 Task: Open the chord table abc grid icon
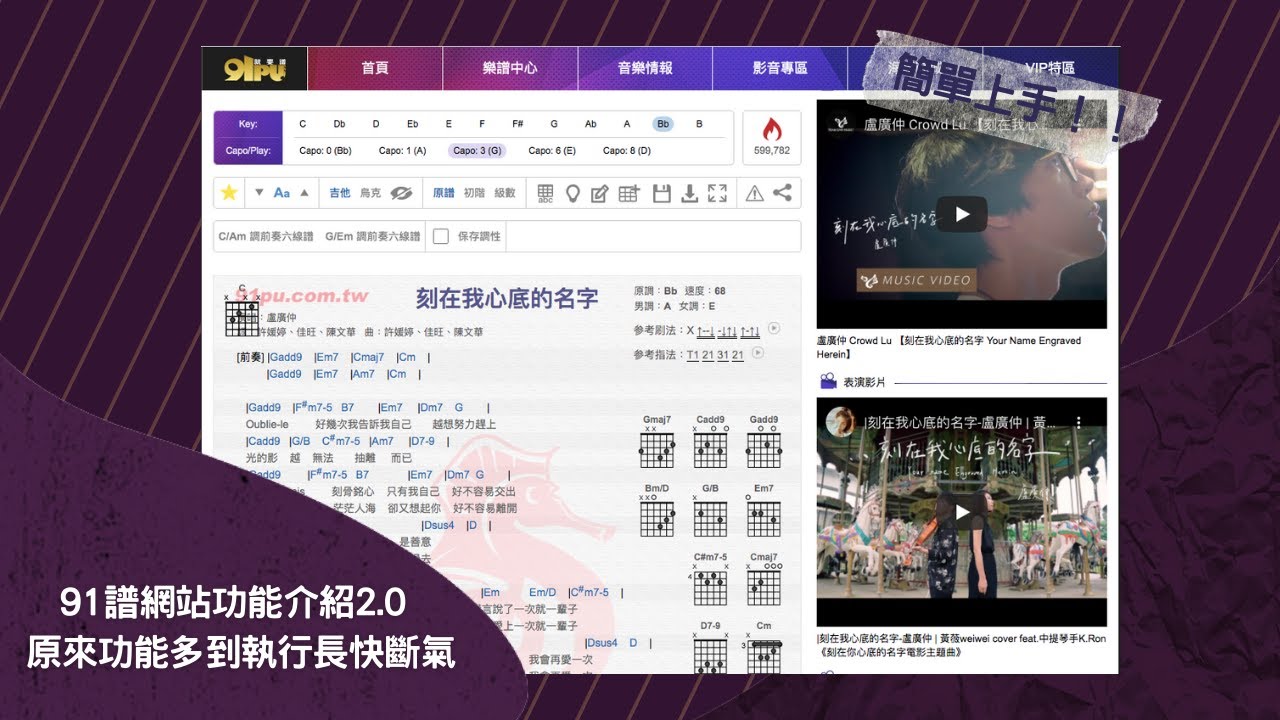(x=545, y=193)
